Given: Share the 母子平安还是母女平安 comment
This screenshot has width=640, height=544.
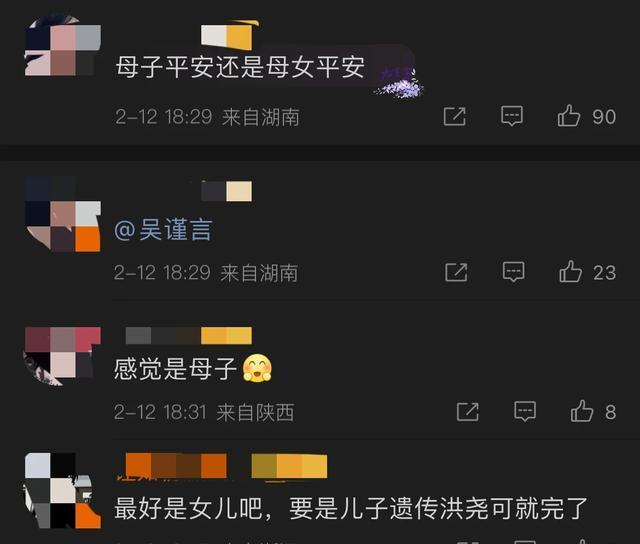Looking at the screenshot, I should point(454,117).
